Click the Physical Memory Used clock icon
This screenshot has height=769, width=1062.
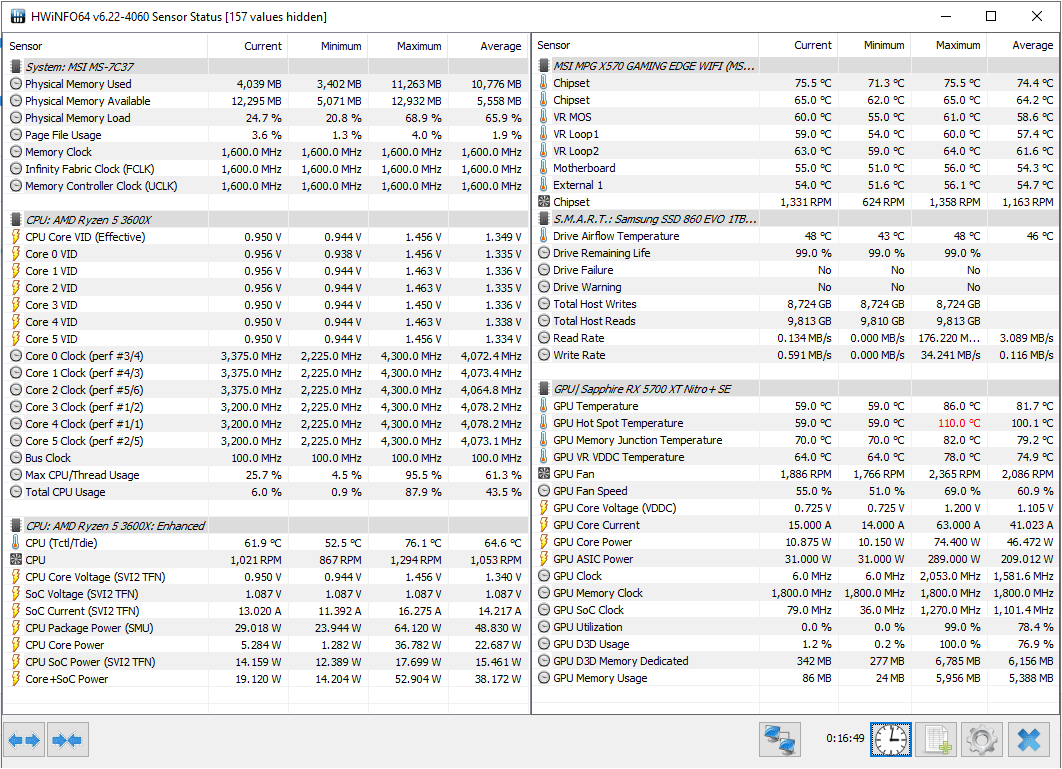click(16, 84)
